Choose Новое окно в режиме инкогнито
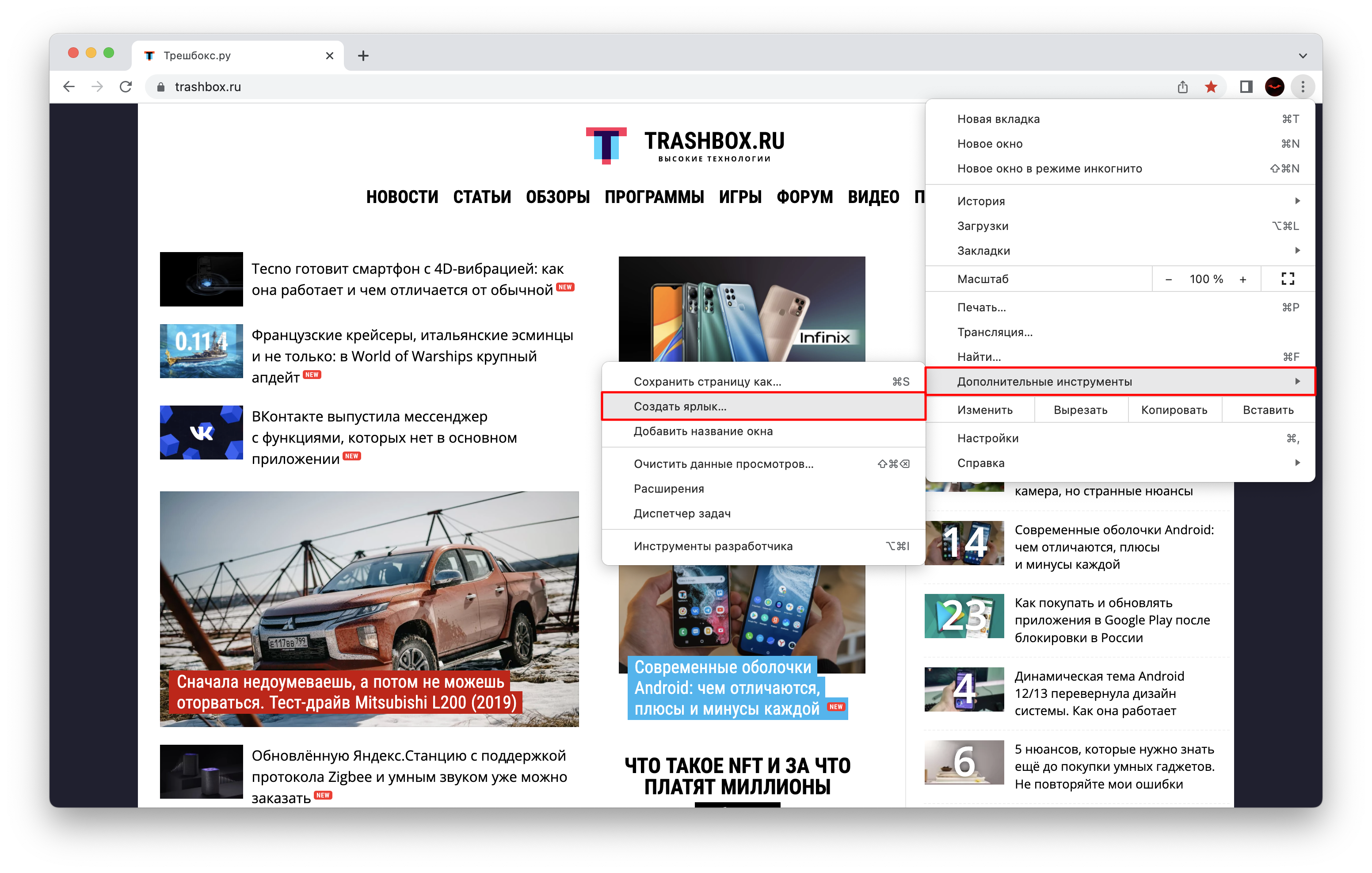This screenshot has width=1372, height=873. pos(1120,168)
